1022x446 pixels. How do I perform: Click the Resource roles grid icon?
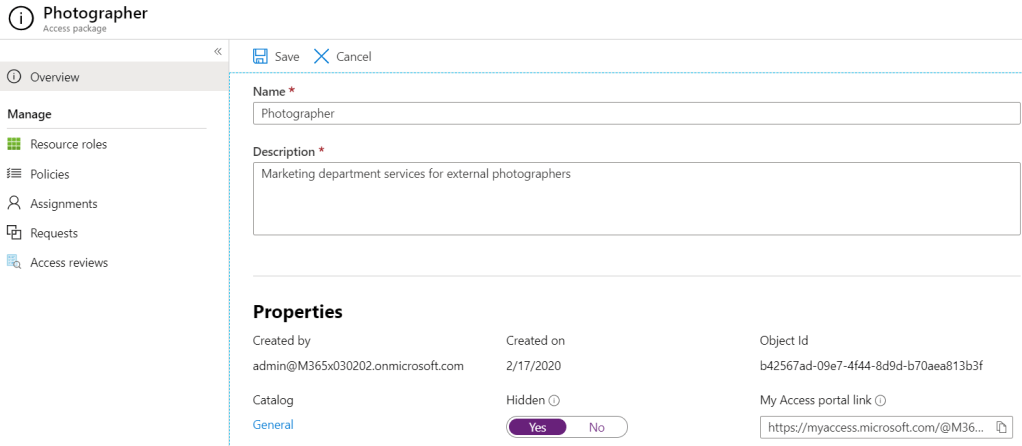click(x=14, y=145)
